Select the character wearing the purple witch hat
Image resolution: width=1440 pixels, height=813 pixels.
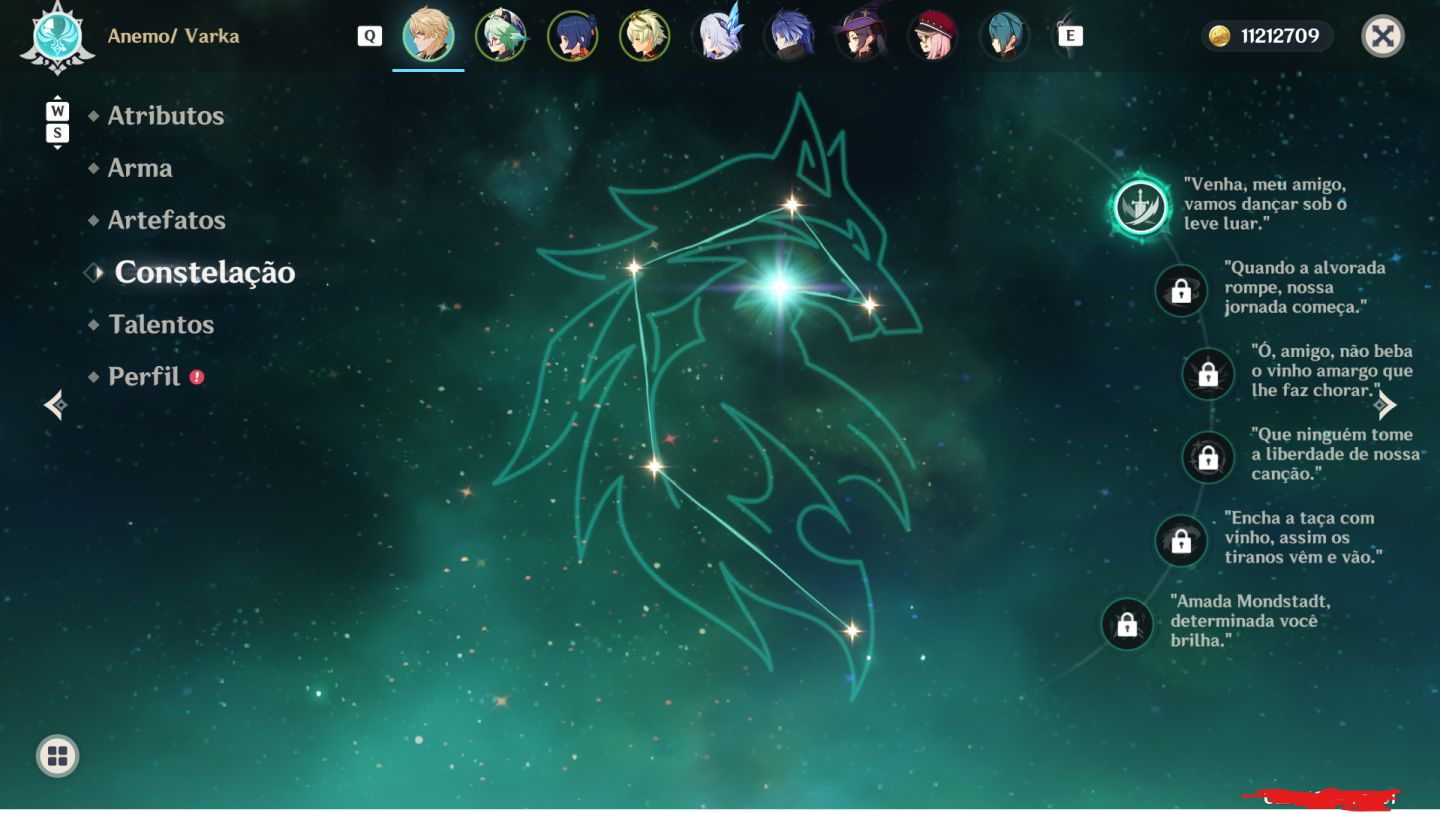[861, 36]
